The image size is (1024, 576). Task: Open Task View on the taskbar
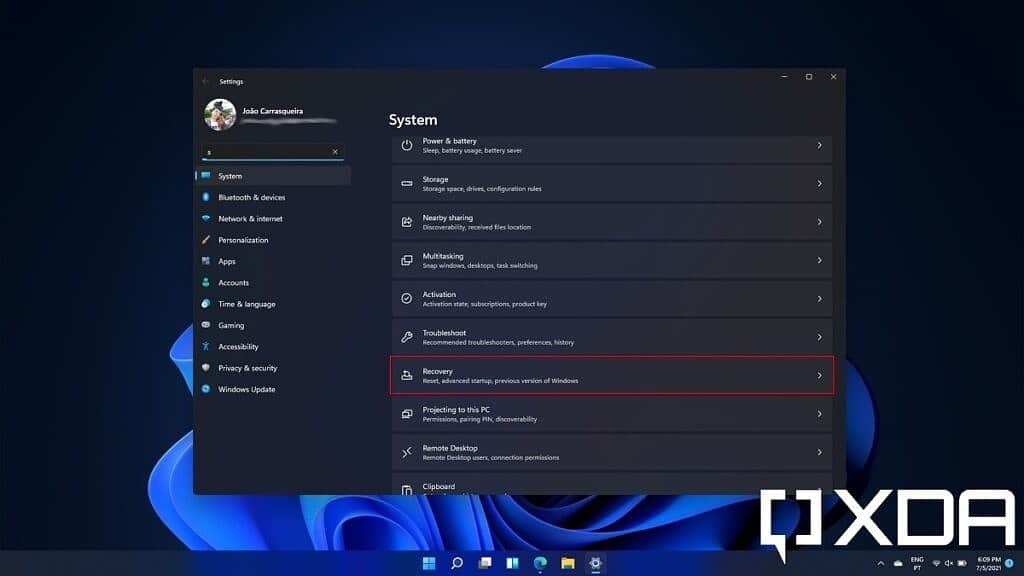pyautogui.click(x=485, y=563)
